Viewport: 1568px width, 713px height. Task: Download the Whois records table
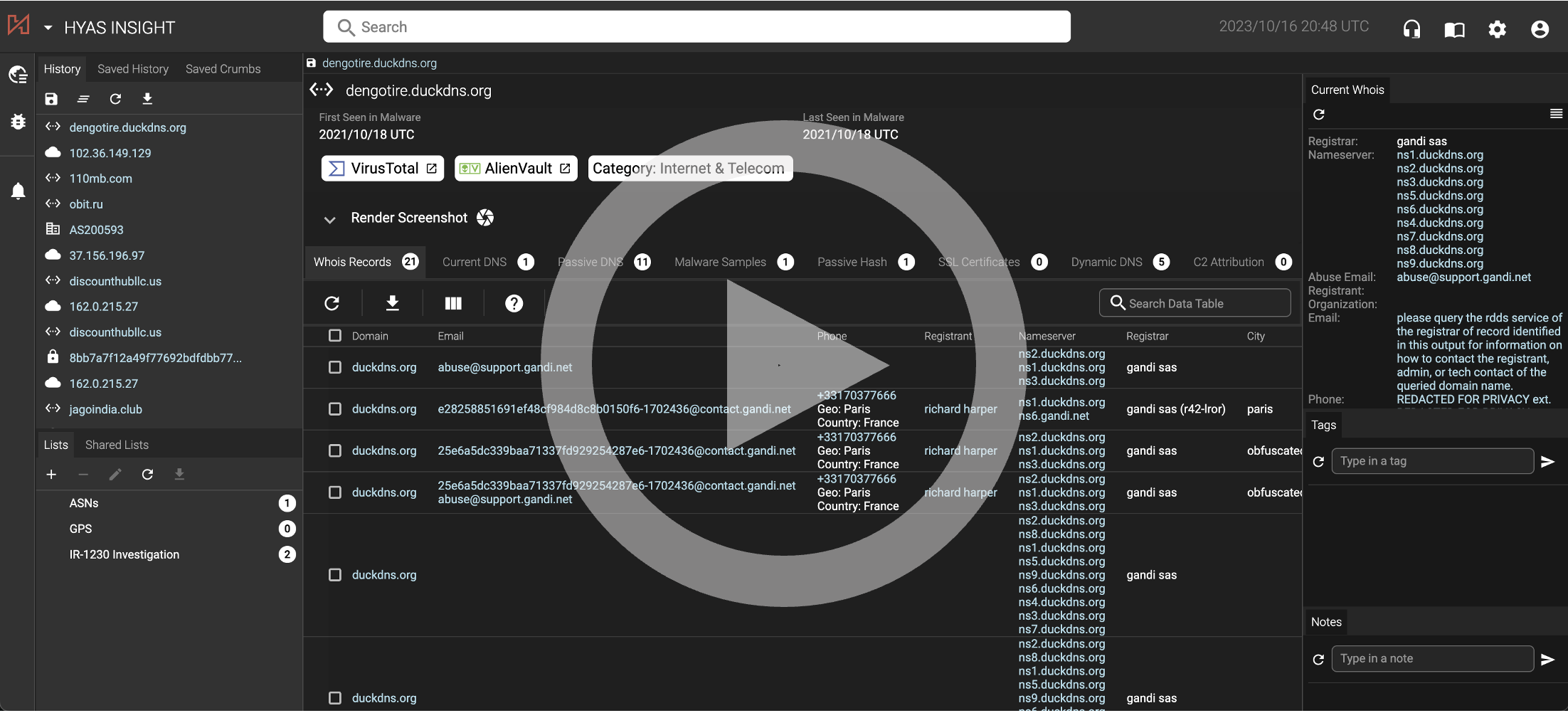click(x=392, y=304)
